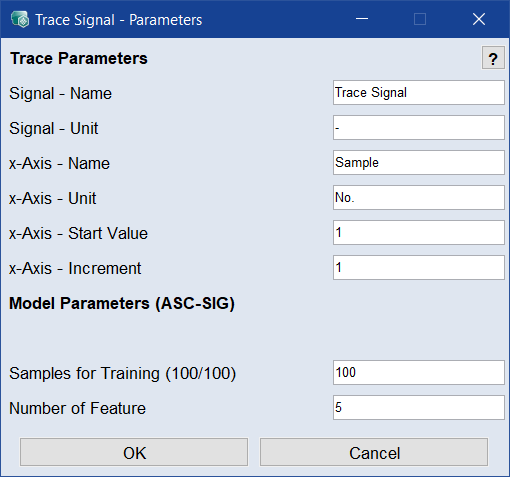510x477 pixels.
Task: Edit the x-Axis - Unit field showing No.
Action: [419, 197]
